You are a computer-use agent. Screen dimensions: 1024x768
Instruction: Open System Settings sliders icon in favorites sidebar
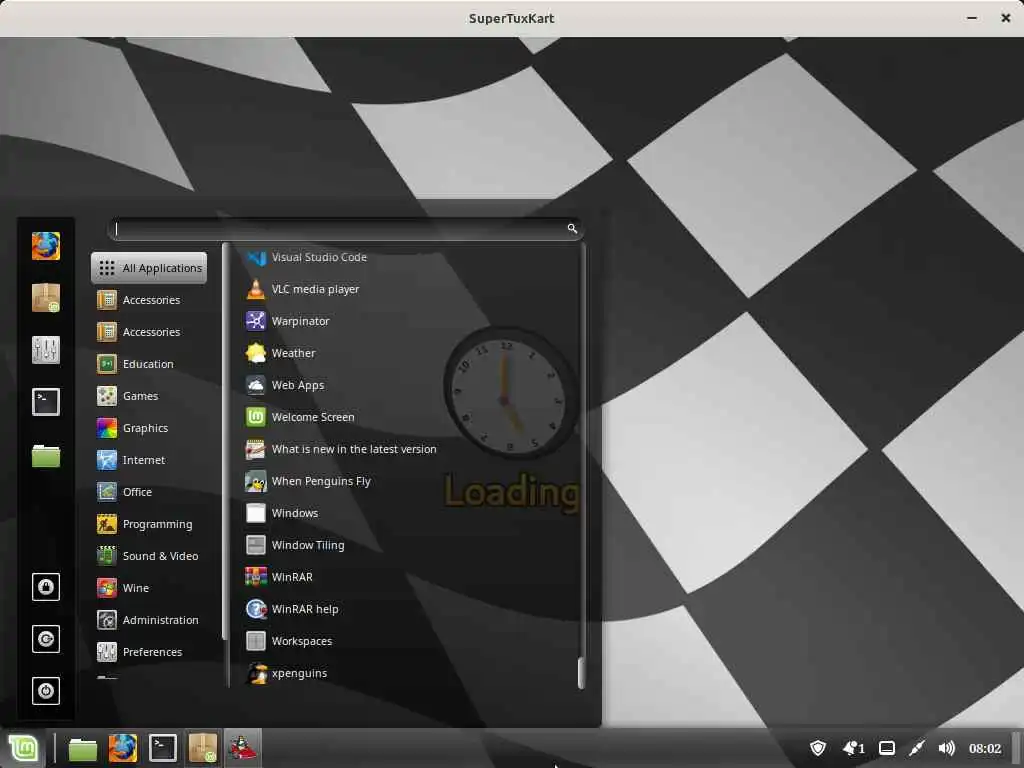coord(46,350)
